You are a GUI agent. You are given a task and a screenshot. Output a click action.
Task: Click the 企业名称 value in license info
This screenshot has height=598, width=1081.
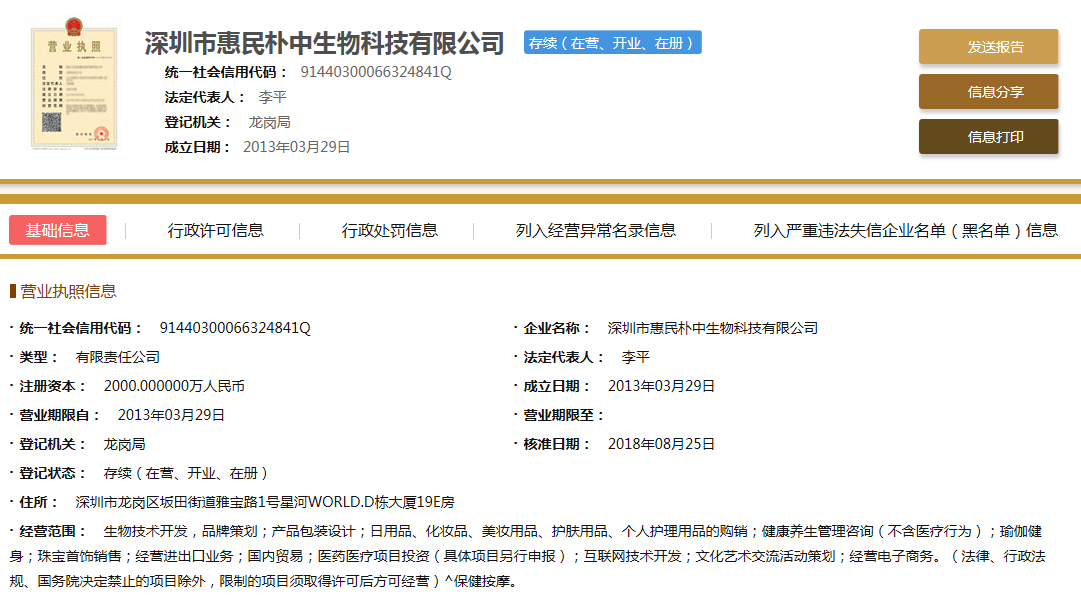coord(712,328)
